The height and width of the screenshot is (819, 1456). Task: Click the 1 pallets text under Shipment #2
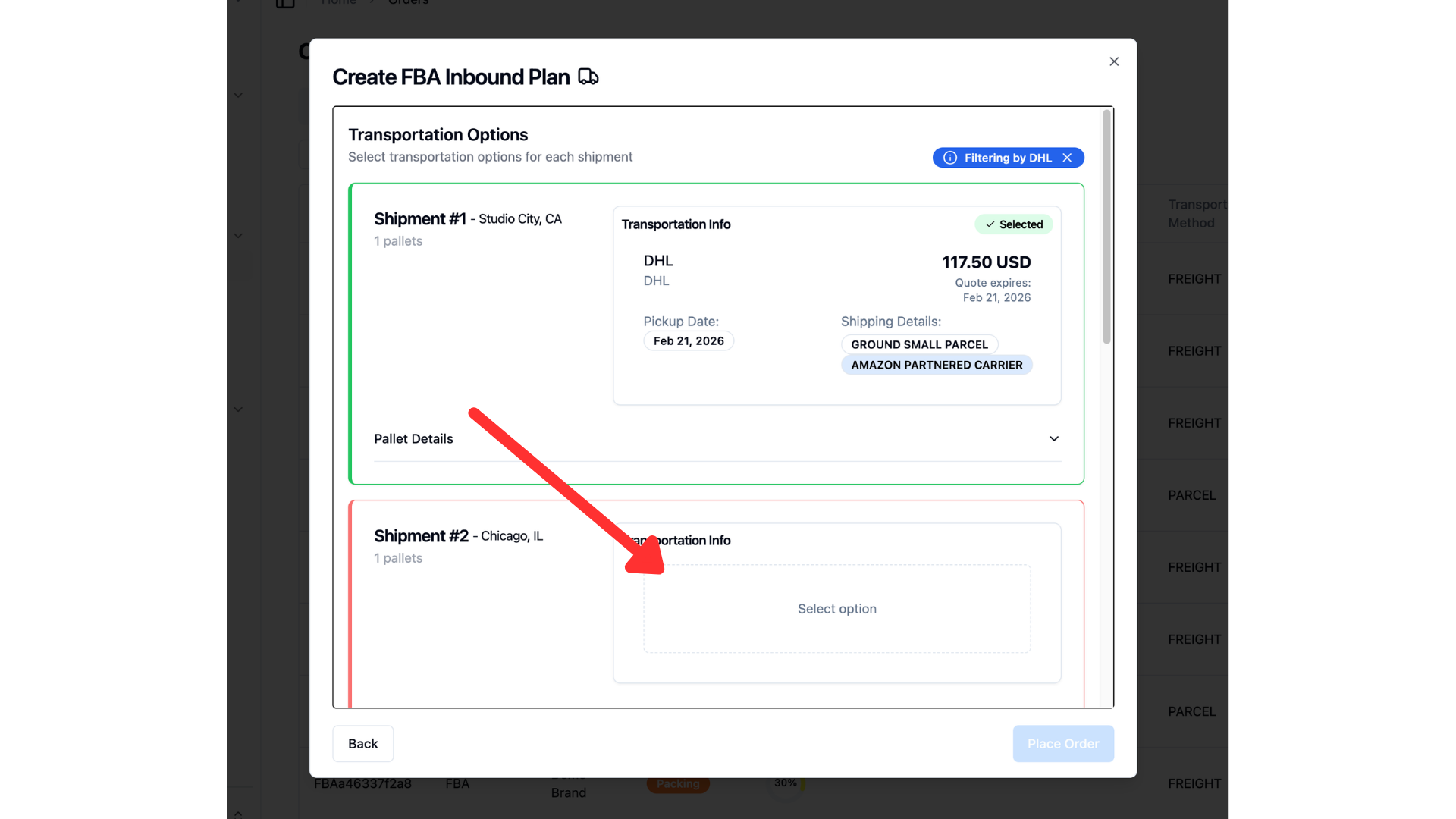tap(398, 558)
